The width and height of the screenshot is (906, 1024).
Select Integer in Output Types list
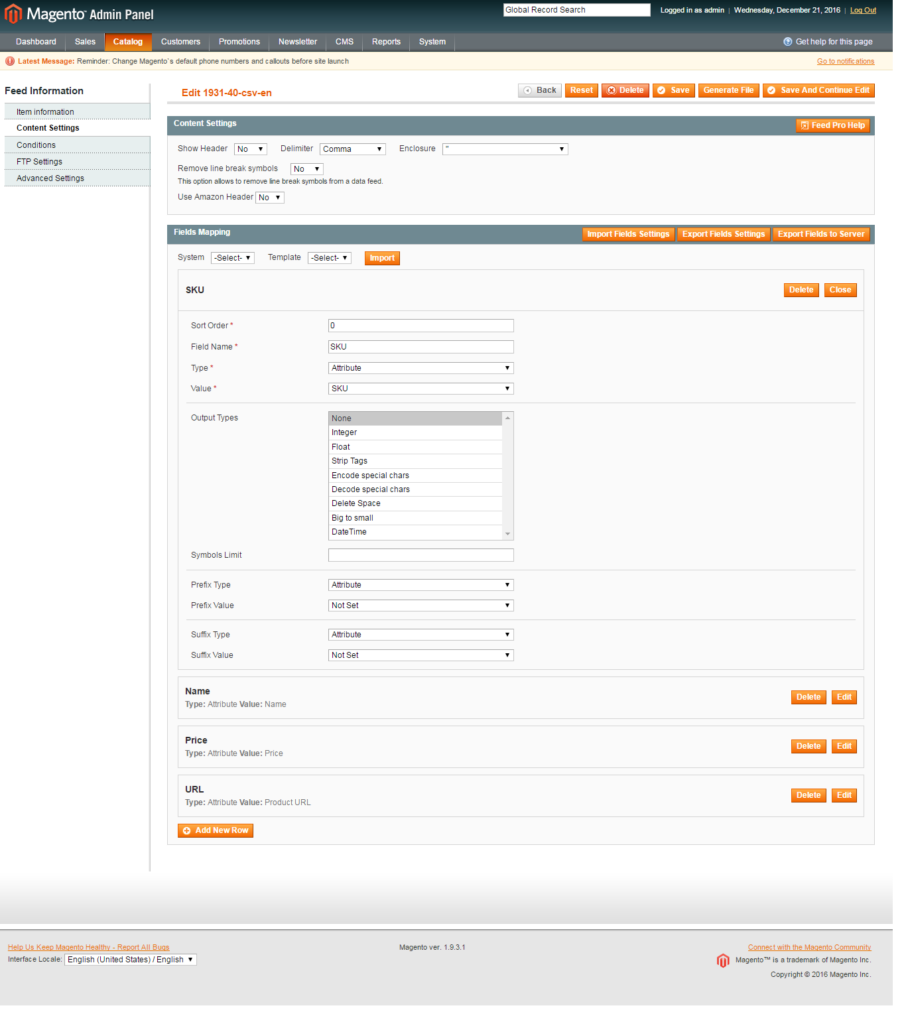[x=415, y=433]
